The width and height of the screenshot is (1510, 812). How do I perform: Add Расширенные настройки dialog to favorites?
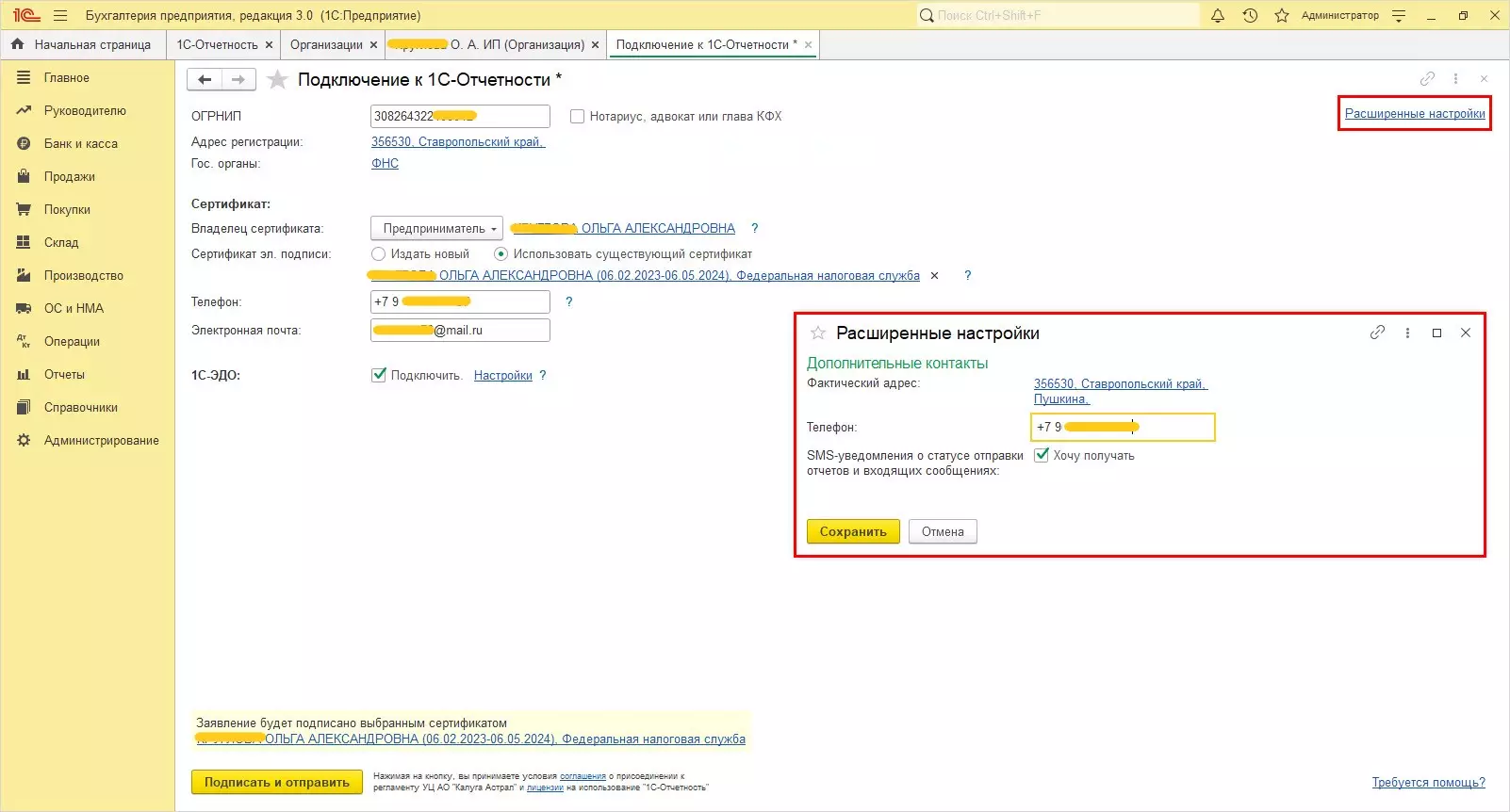818,333
